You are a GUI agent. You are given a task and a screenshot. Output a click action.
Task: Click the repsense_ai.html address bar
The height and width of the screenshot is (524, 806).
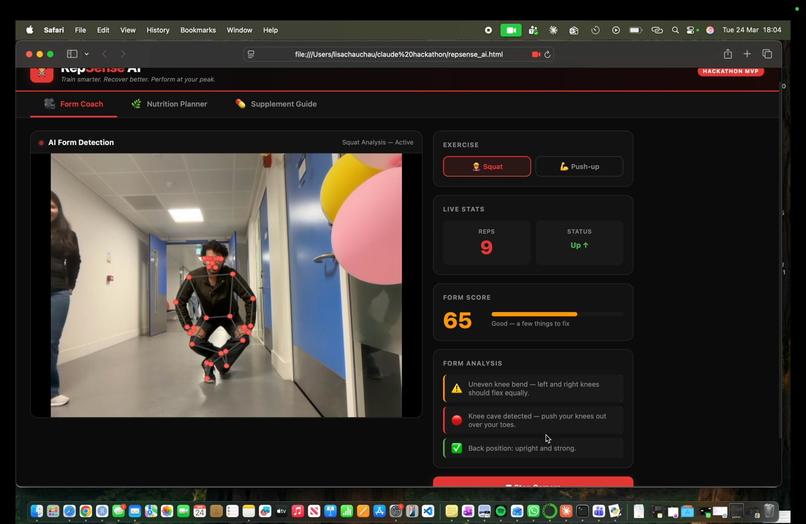[x=399, y=54]
